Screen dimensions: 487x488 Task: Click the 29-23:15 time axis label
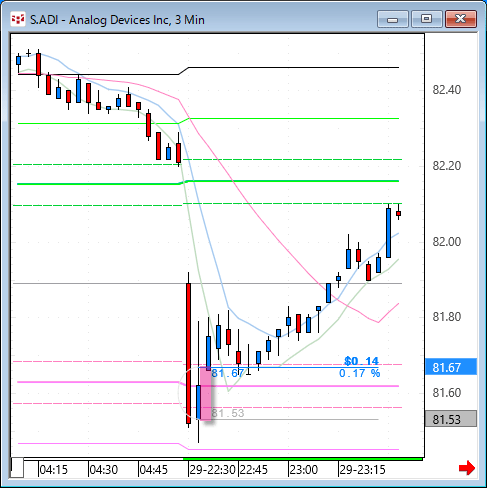point(362,470)
